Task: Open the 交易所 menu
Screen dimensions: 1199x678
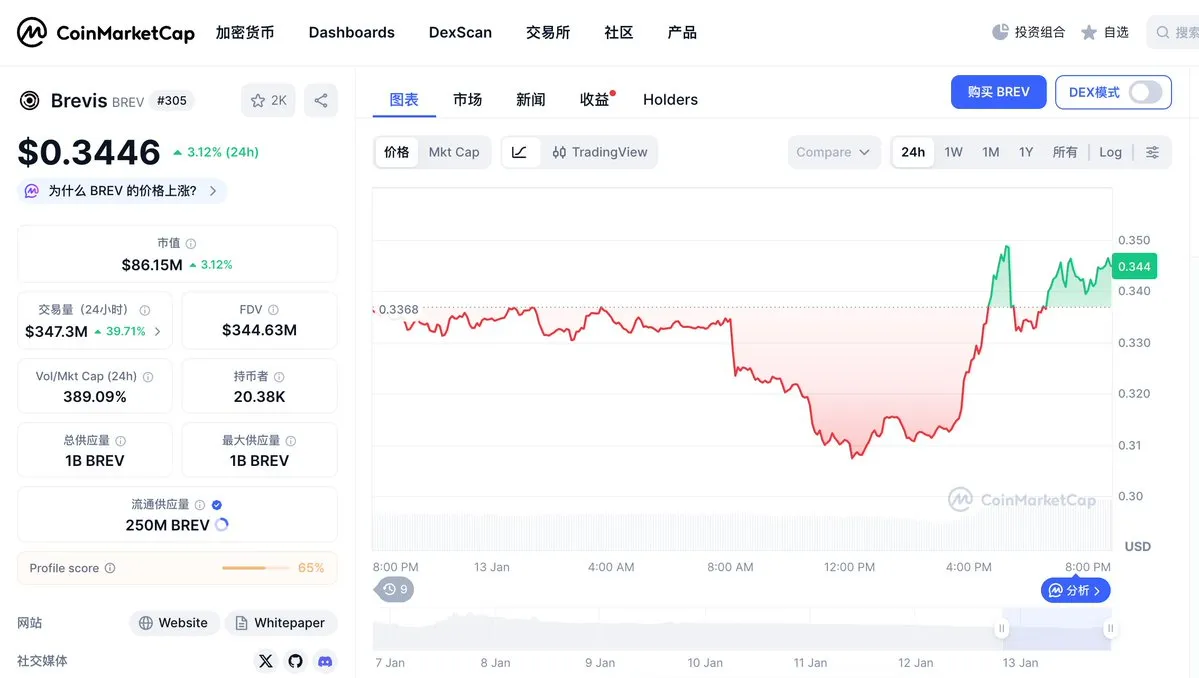Action: (548, 32)
